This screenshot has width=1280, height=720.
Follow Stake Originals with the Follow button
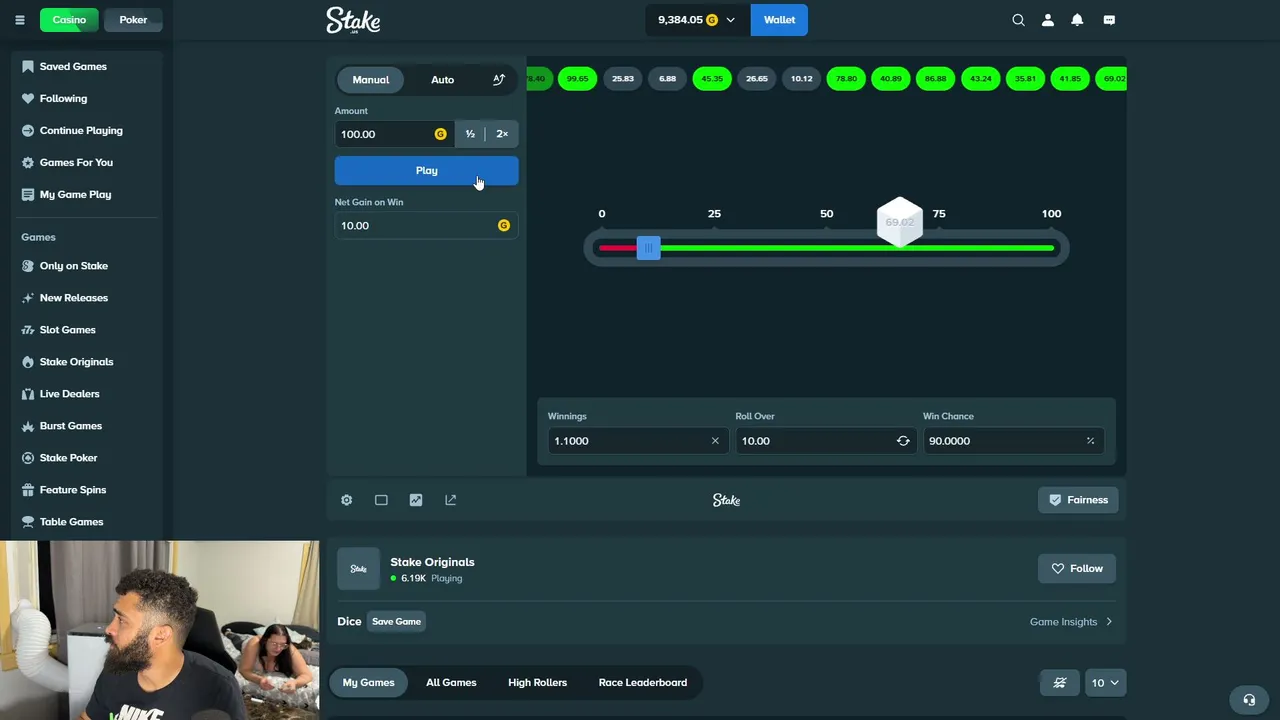coord(1076,569)
